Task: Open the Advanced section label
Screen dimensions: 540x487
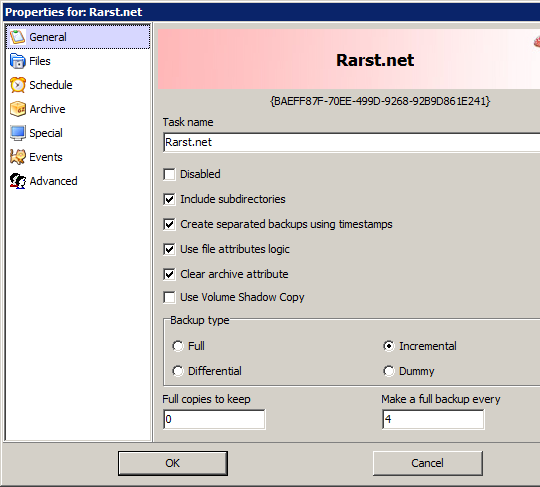Action: (53, 181)
